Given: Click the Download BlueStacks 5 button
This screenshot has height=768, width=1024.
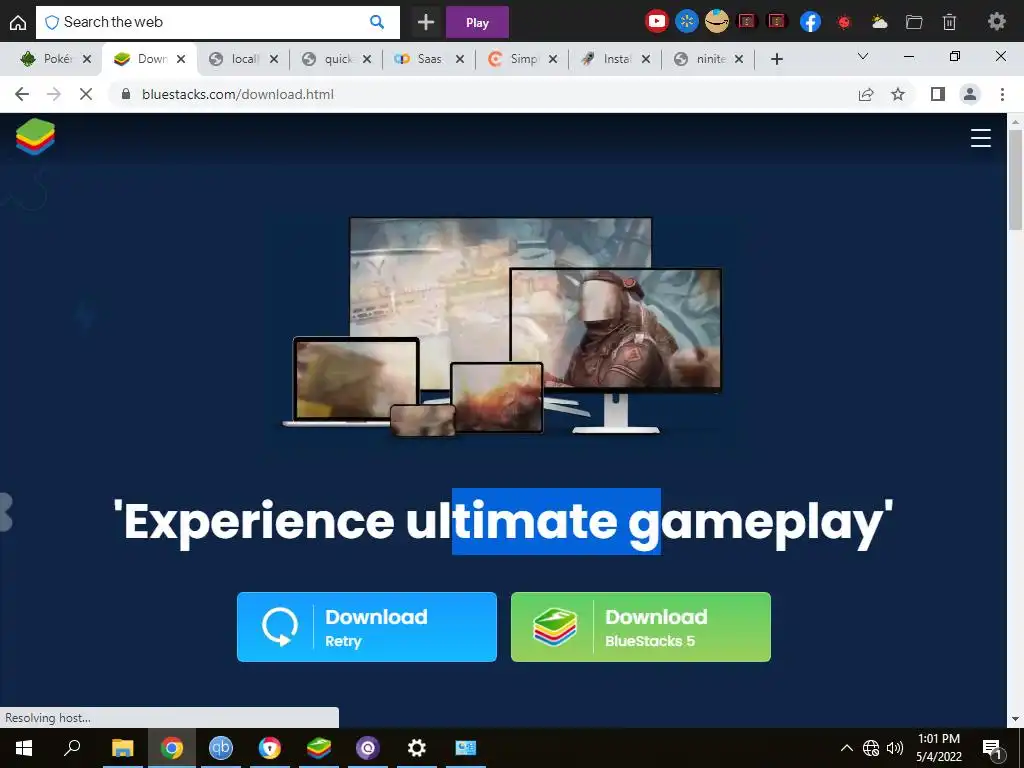Looking at the screenshot, I should pyautogui.click(x=641, y=627).
